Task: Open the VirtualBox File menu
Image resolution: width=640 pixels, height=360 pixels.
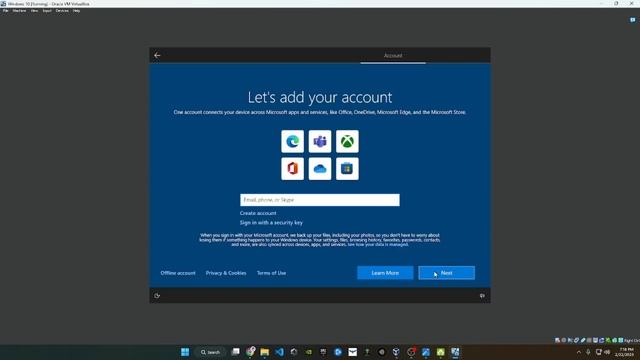Action: (x=6, y=11)
